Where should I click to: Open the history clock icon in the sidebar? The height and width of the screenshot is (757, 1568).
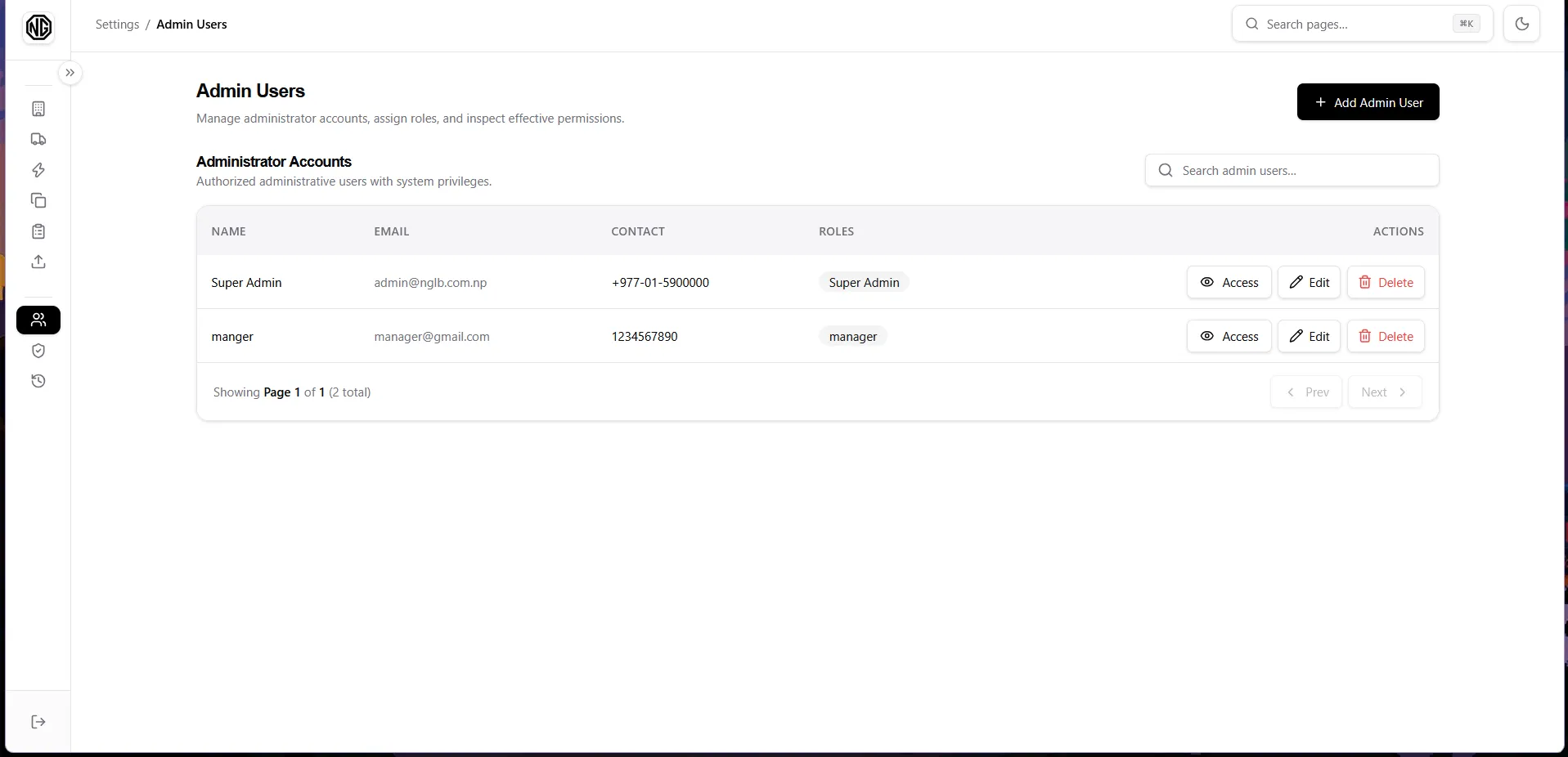pyautogui.click(x=38, y=381)
